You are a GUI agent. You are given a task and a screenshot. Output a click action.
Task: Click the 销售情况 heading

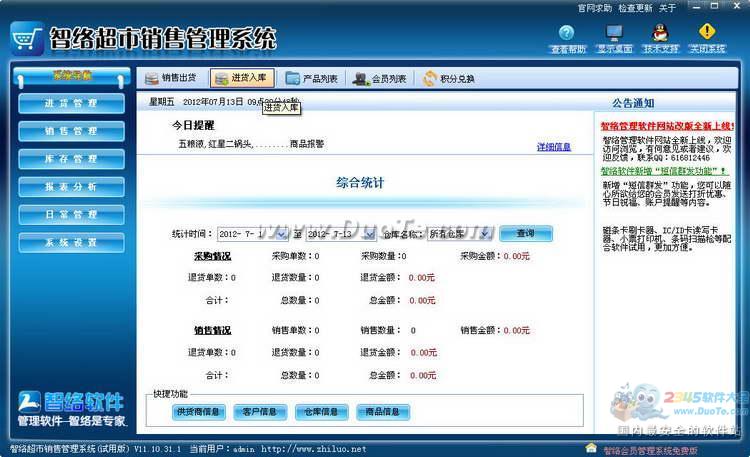[212, 331]
